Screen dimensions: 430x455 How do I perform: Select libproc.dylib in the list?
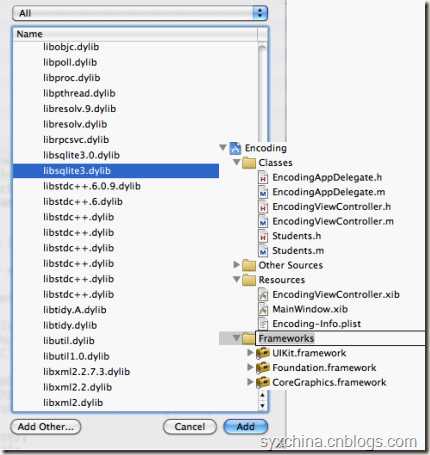click(x=72, y=78)
